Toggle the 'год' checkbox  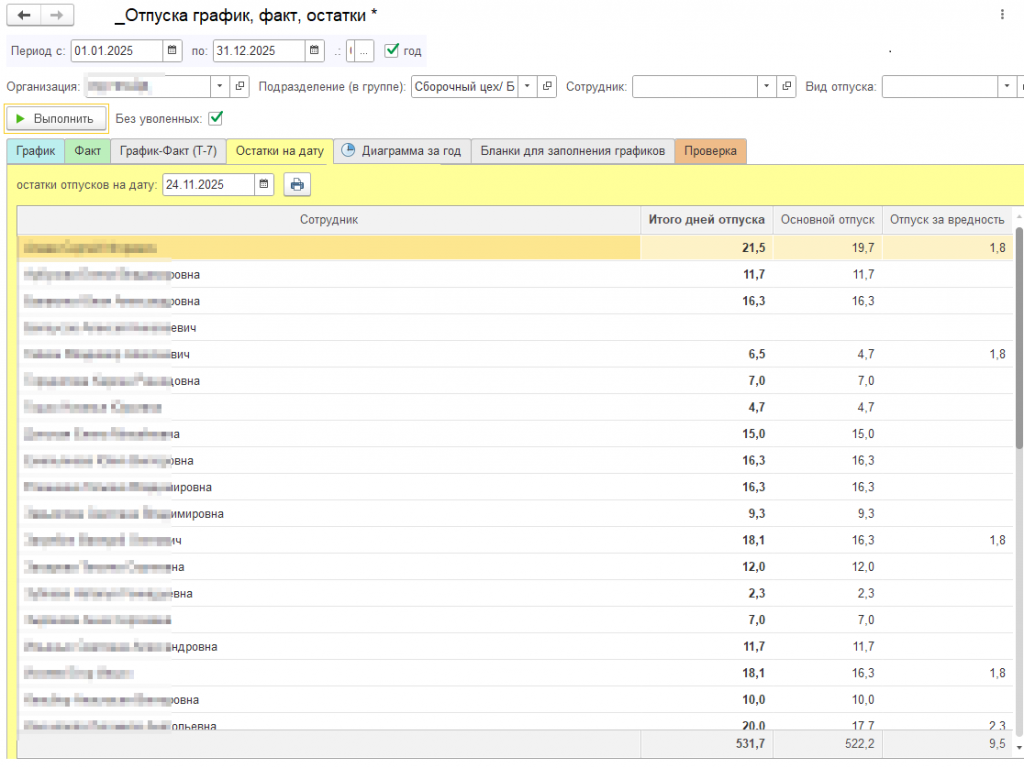[x=392, y=50]
